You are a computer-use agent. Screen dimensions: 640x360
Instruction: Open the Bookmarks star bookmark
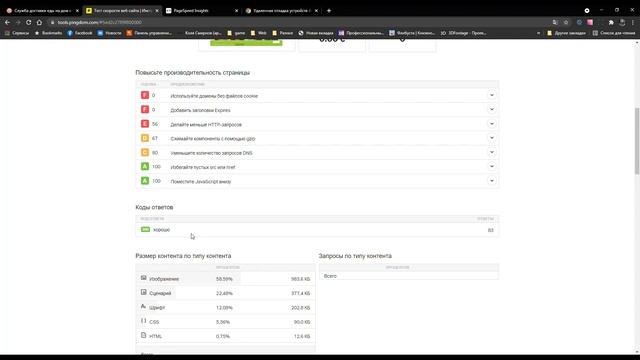pyautogui.click(x=49, y=33)
